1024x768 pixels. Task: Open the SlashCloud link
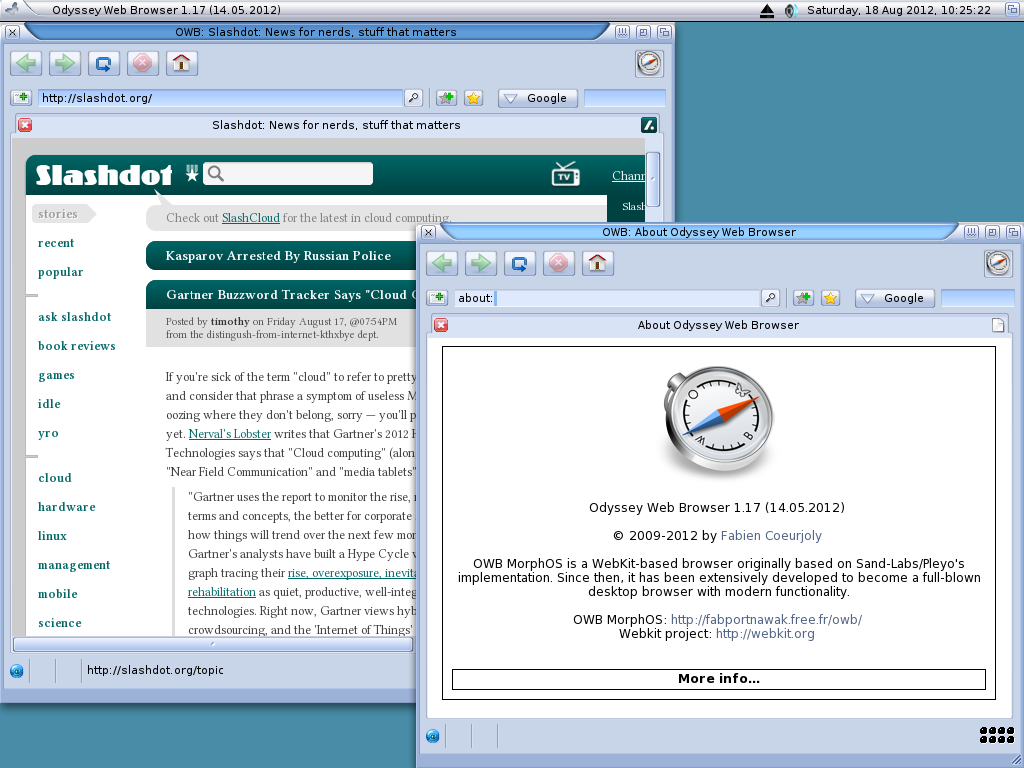click(251, 218)
